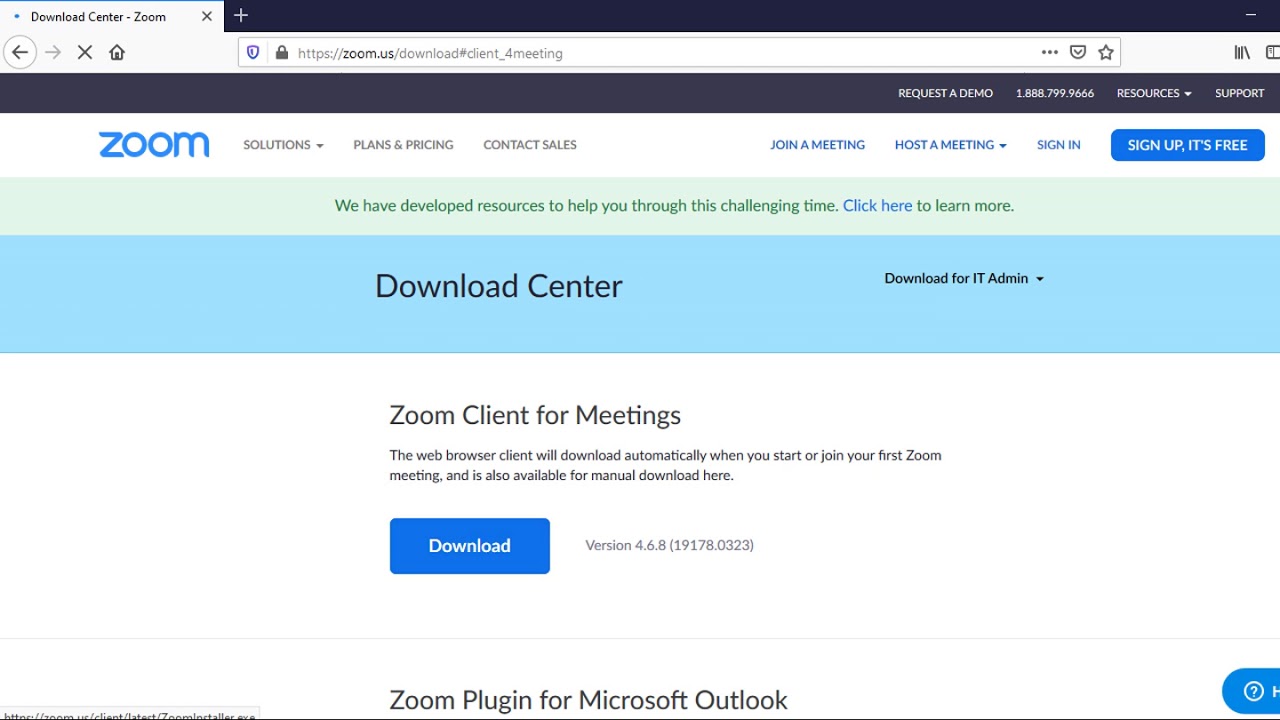Toggle the browser sidebar icon
This screenshot has width=1280, height=720.
1273,53
